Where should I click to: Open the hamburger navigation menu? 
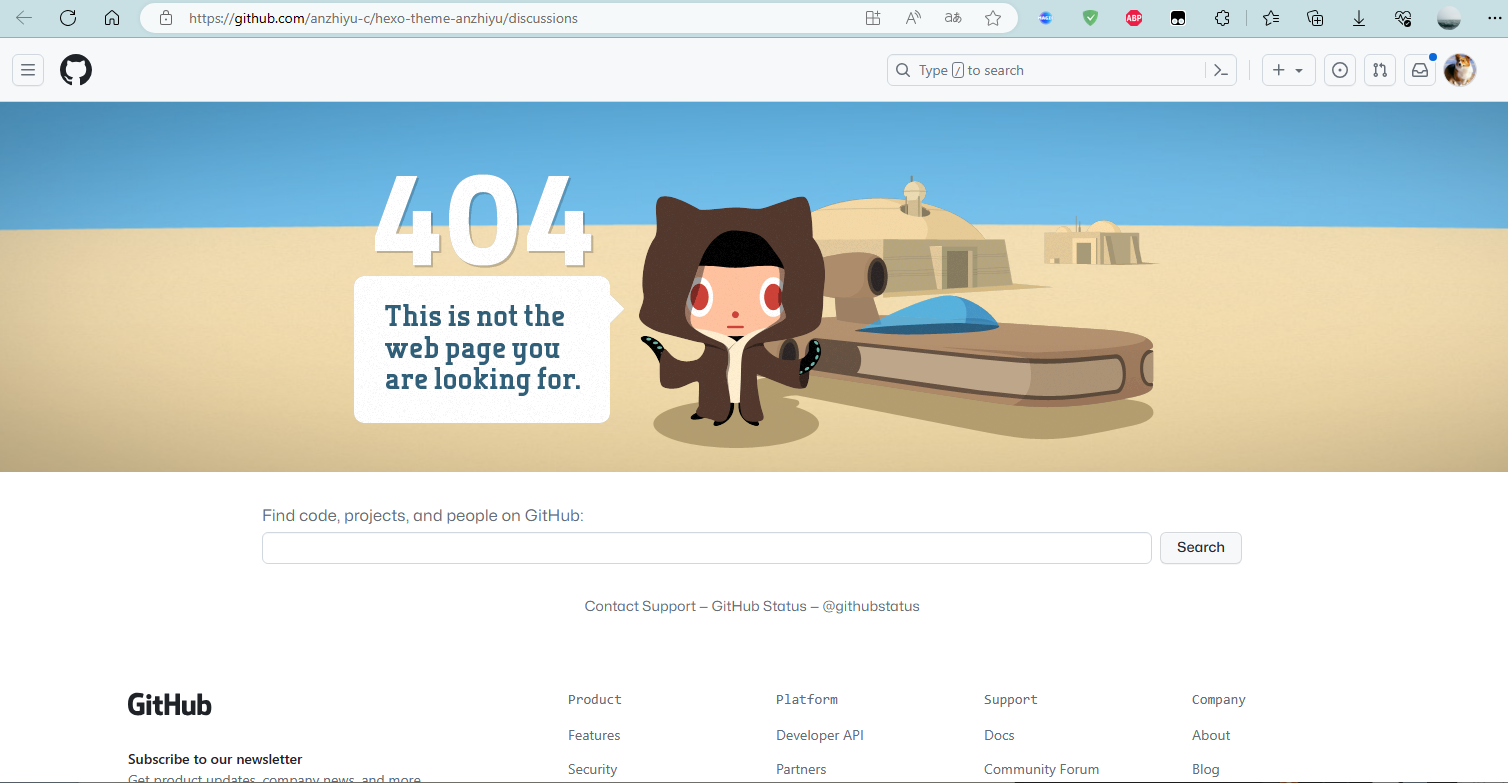27,70
